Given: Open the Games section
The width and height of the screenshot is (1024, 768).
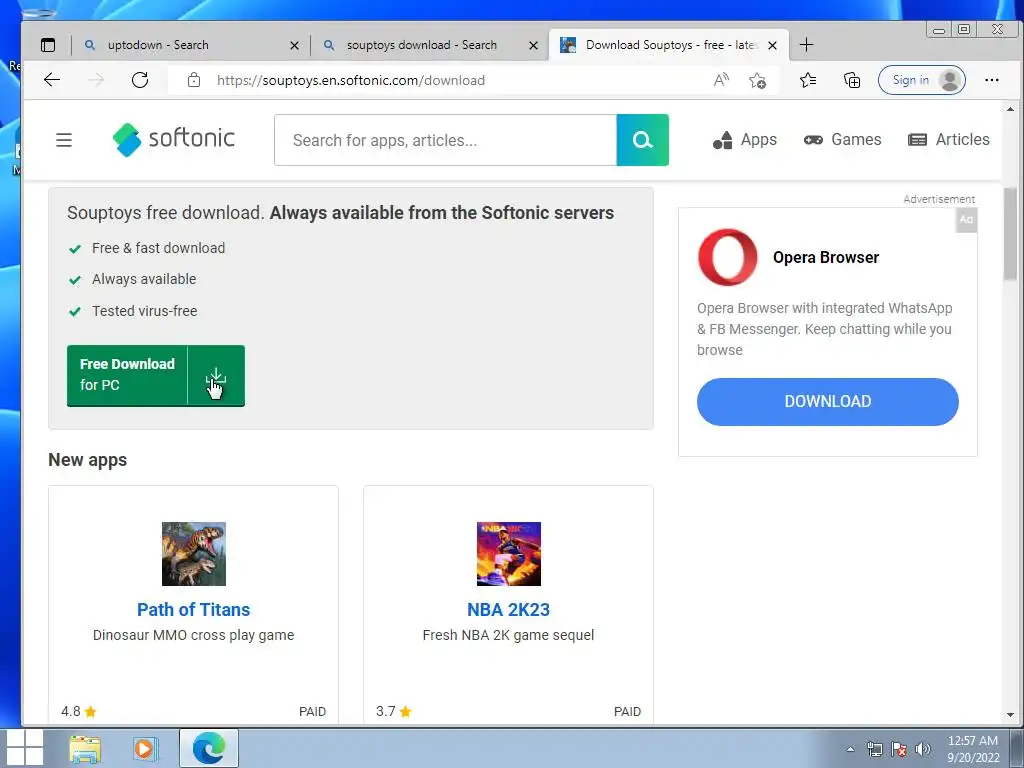Looking at the screenshot, I should coord(842,140).
